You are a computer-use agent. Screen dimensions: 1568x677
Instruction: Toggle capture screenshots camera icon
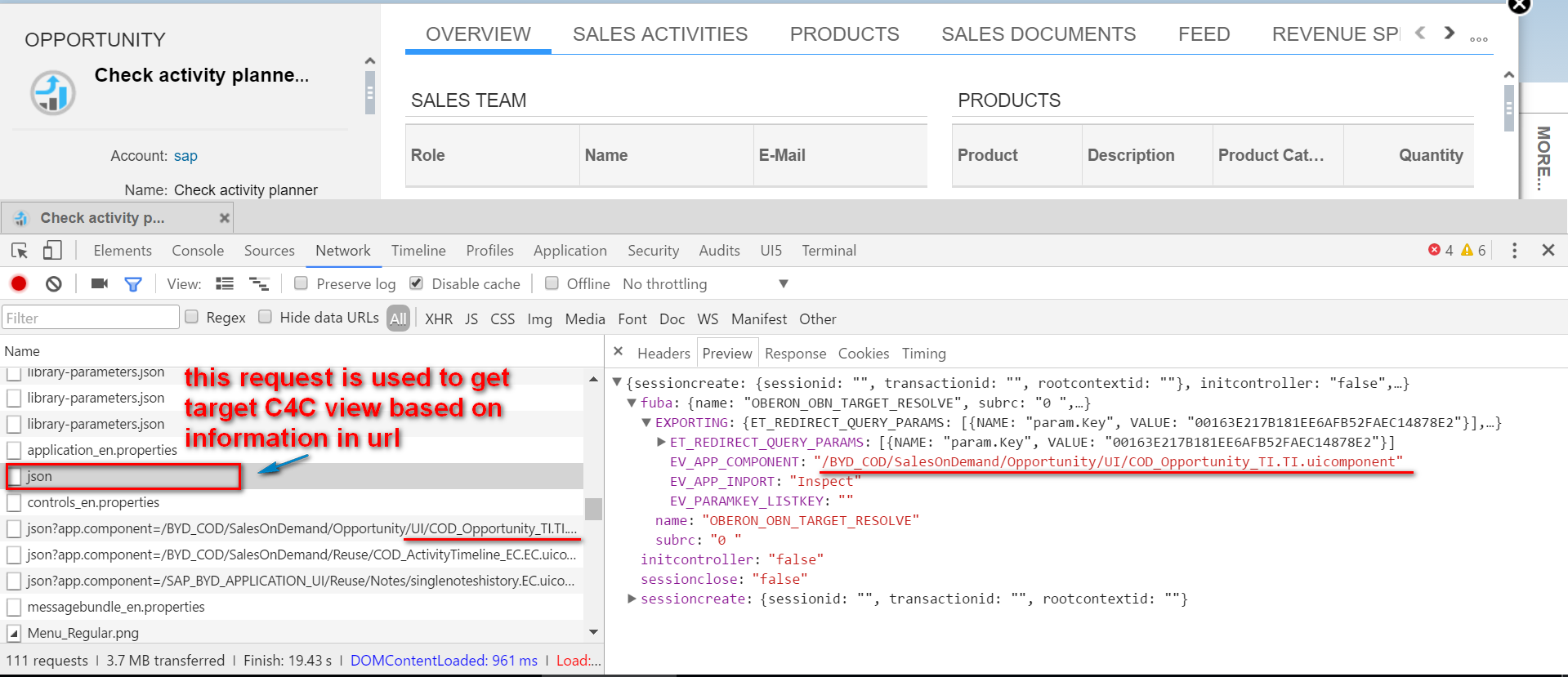(100, 283)
